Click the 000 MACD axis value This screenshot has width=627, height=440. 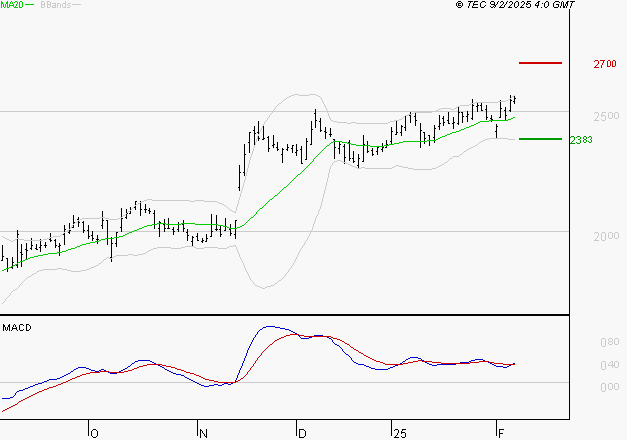tap(610, 387)
